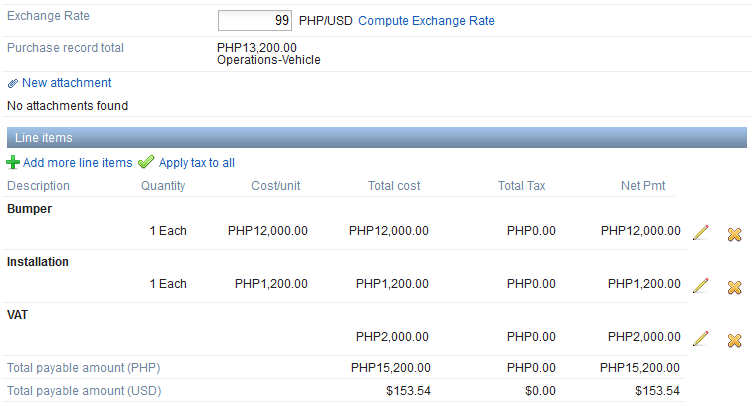Select the Add more line items link
Screen dimensions: 752x406
77,162
